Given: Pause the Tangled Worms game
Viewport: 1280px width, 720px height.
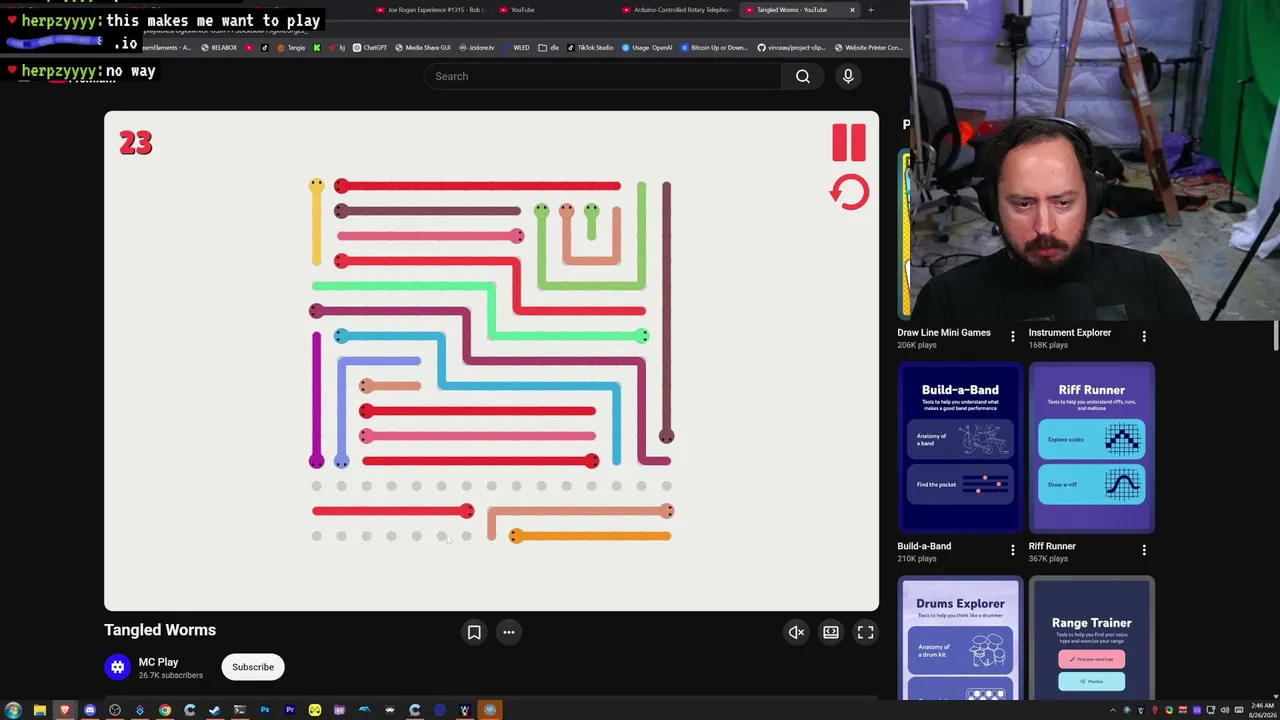Looking at the screenshot, I should [x=849, y=143].
